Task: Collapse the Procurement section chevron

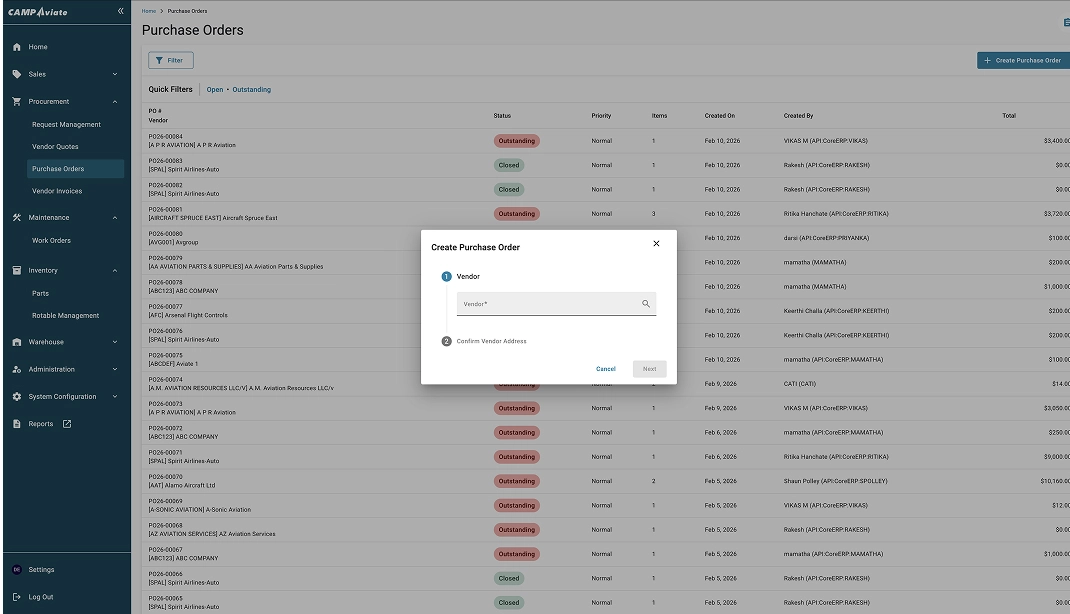Action: tap(115, 102)
